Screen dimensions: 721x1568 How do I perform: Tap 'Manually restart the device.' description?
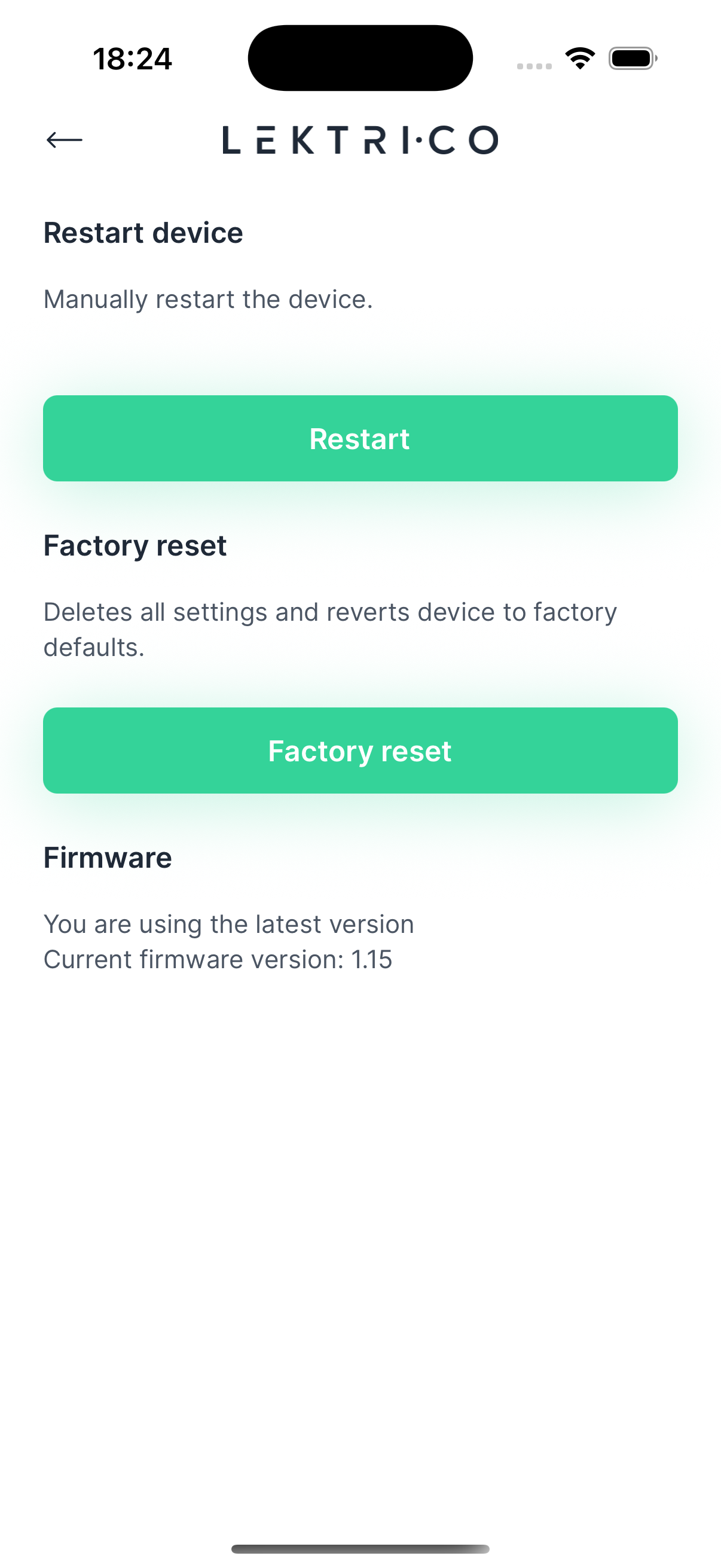(208, 300)
